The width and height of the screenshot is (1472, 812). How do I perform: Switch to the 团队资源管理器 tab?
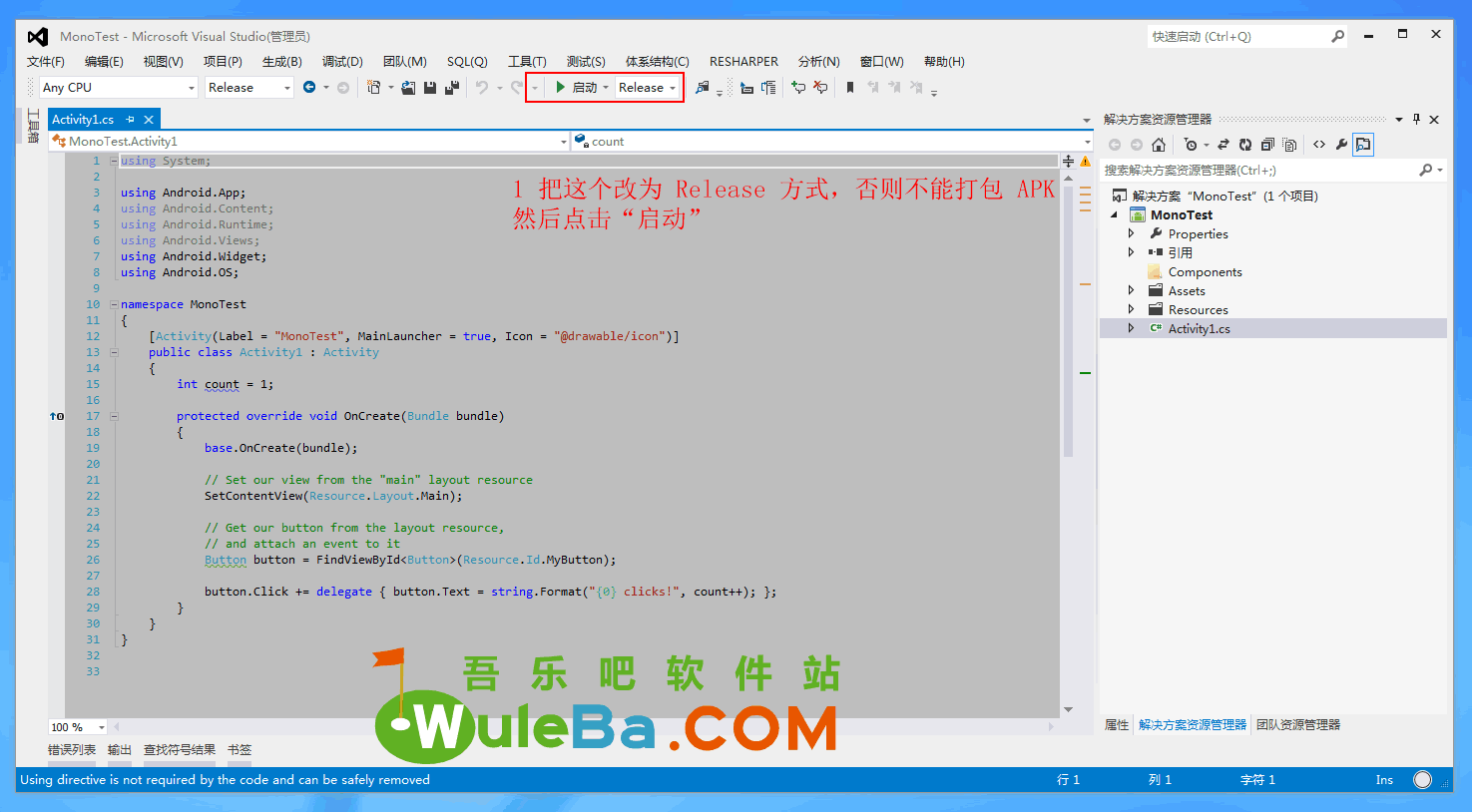tap(1298, 725)
